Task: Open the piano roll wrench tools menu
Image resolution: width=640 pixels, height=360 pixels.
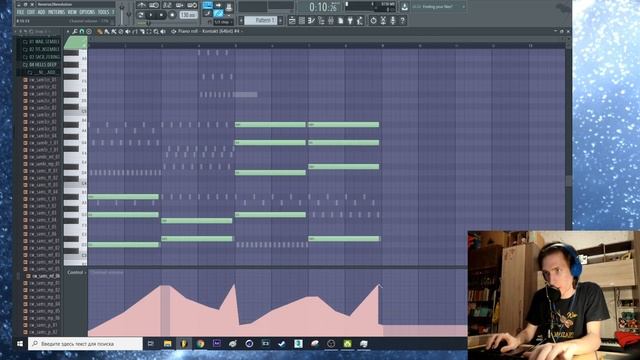Action: pyautogui.click(x=75, y=31)
